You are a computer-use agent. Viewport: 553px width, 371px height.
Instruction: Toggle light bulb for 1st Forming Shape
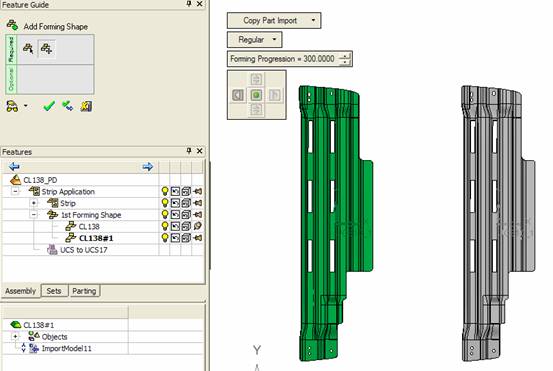[165, 214]
